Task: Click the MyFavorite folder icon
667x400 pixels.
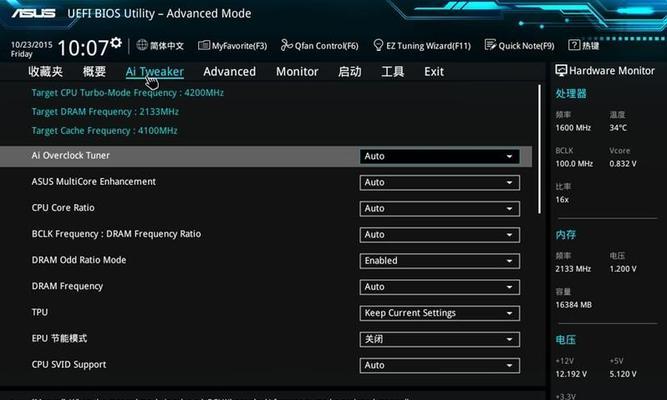Action: 204,45
